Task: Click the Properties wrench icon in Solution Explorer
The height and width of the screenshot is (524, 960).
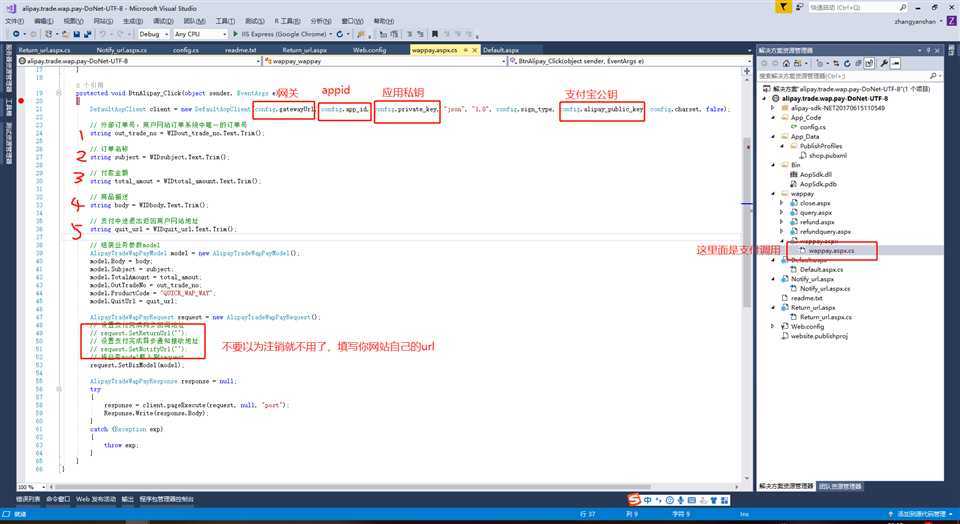Action: click(883, 64)
